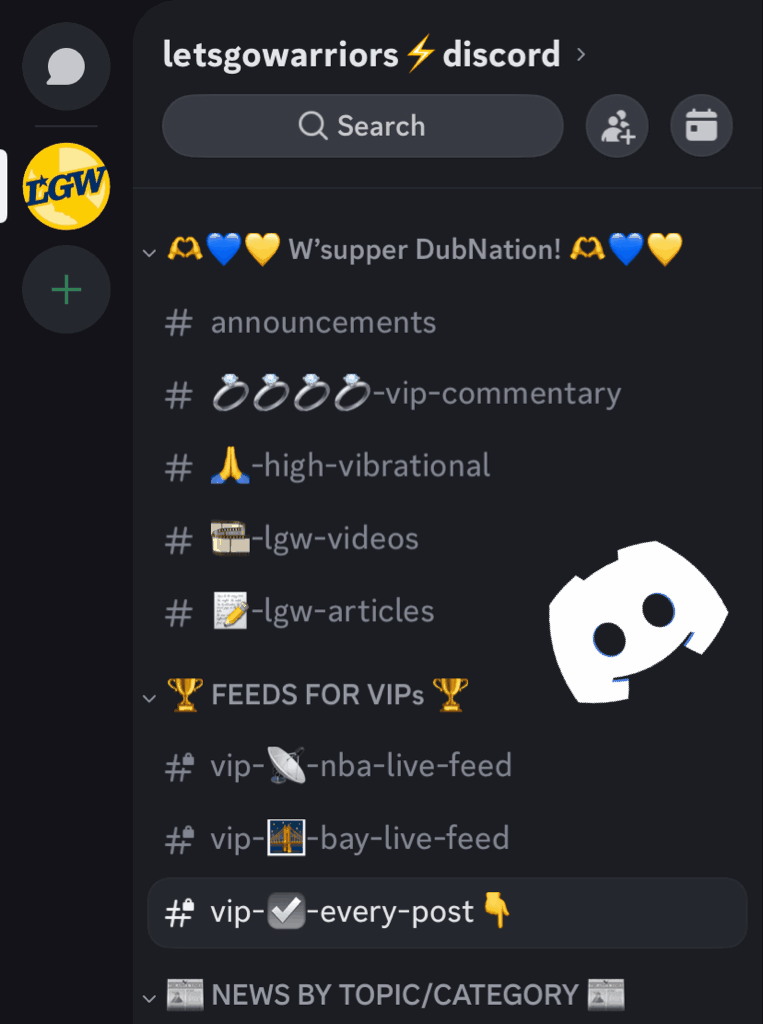The width and height of the screenshot is (763, 1024).
Task: Go to the high-vibrational channel
Action: (447, 467)
